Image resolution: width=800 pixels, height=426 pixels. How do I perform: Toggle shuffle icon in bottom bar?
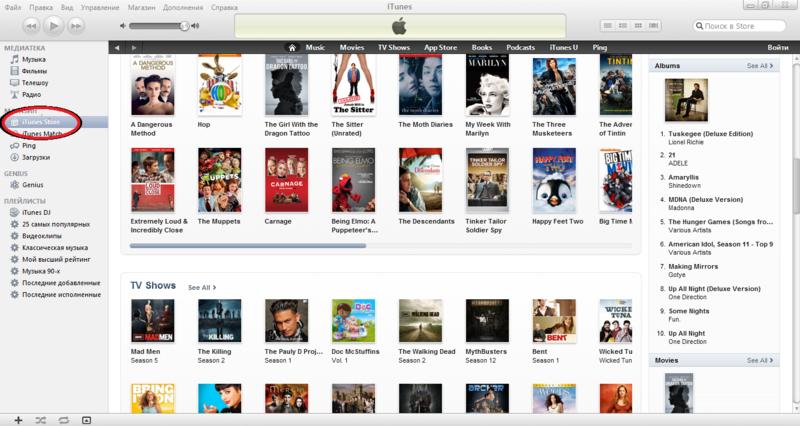coord(40,420)
